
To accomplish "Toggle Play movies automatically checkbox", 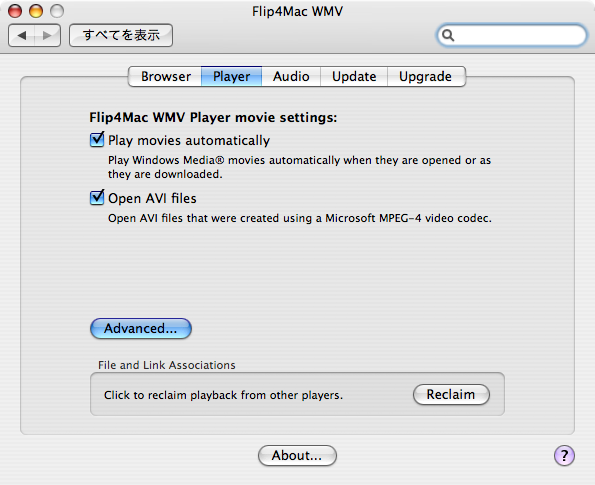I will [x=97, y=140].
